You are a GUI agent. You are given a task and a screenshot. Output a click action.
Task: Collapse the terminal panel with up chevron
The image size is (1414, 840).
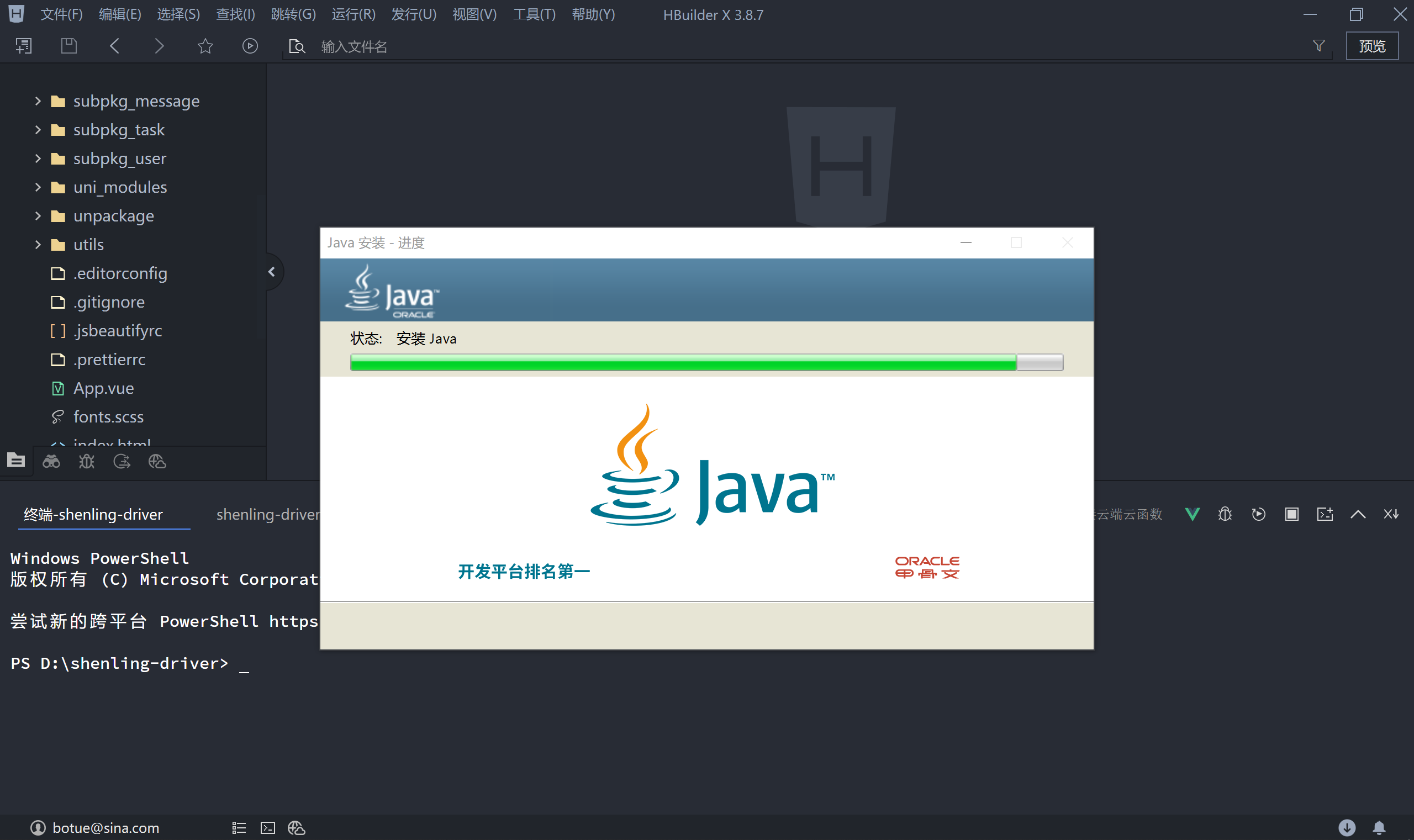click(1358, 514)
